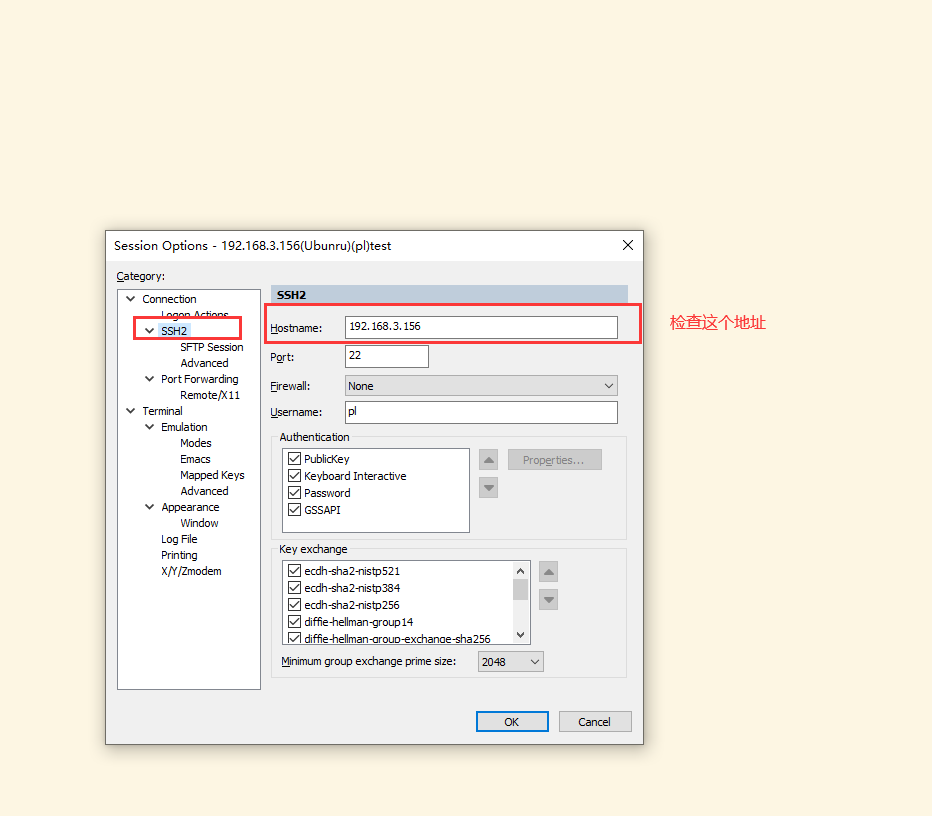
Task: Collapse the Terminal tree node
Action: point(131,411)
